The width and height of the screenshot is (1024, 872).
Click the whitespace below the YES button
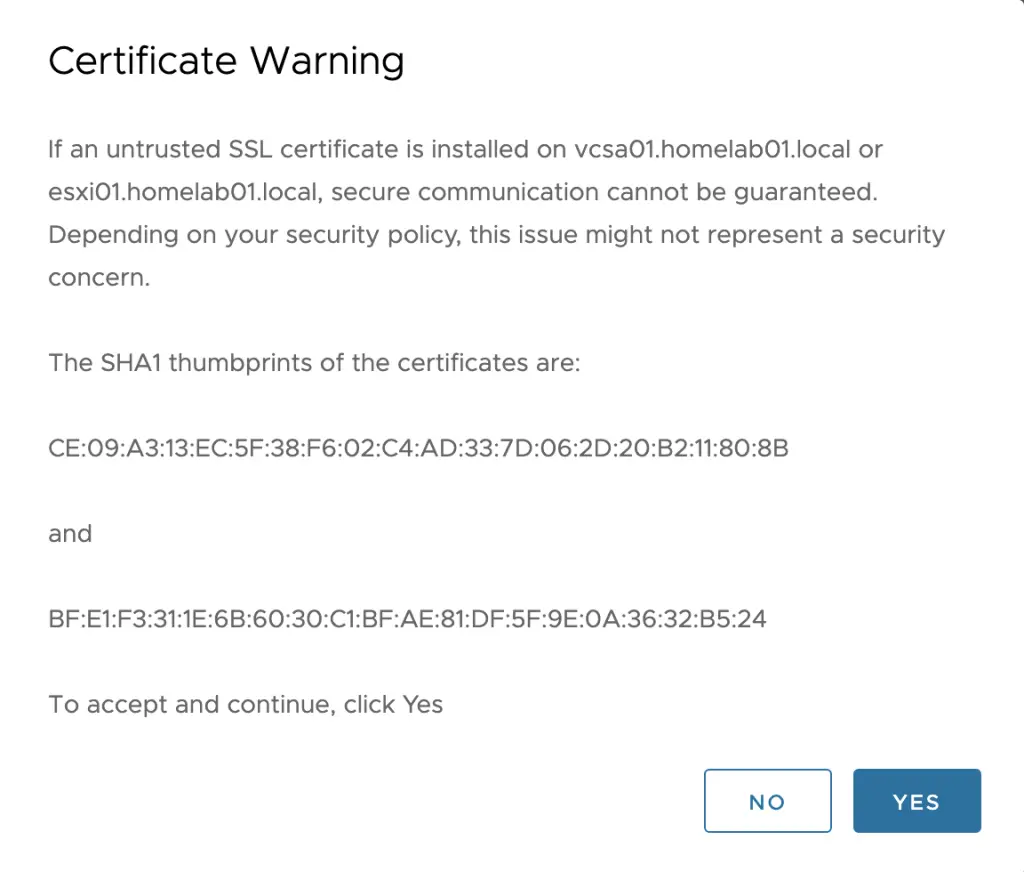click(915, 855)
